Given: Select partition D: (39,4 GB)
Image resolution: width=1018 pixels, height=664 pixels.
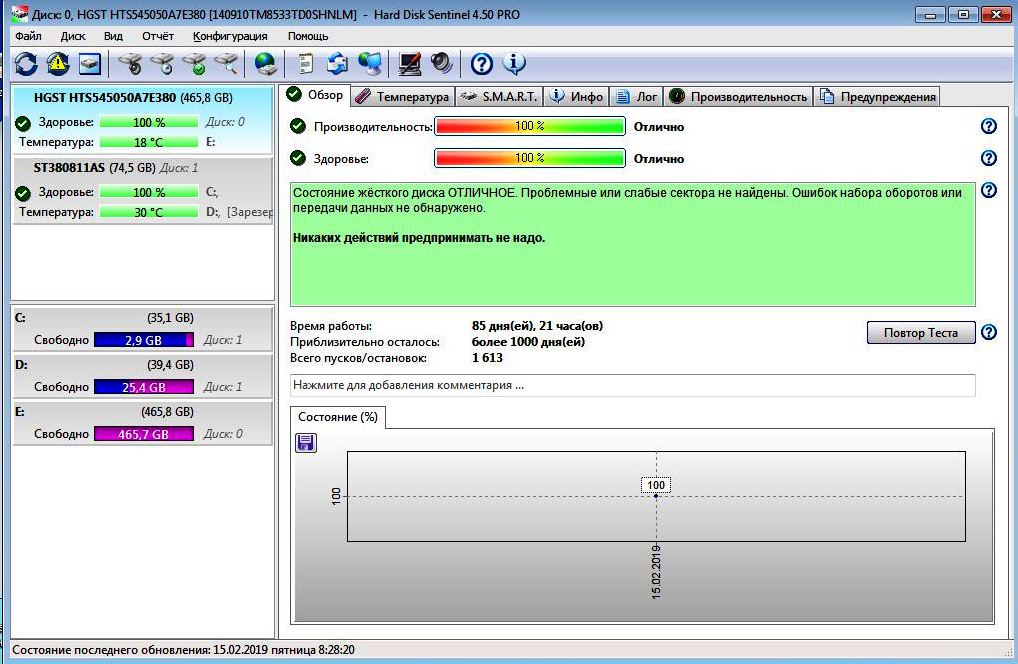Looking at the screenshot, I should coord(143,376).
